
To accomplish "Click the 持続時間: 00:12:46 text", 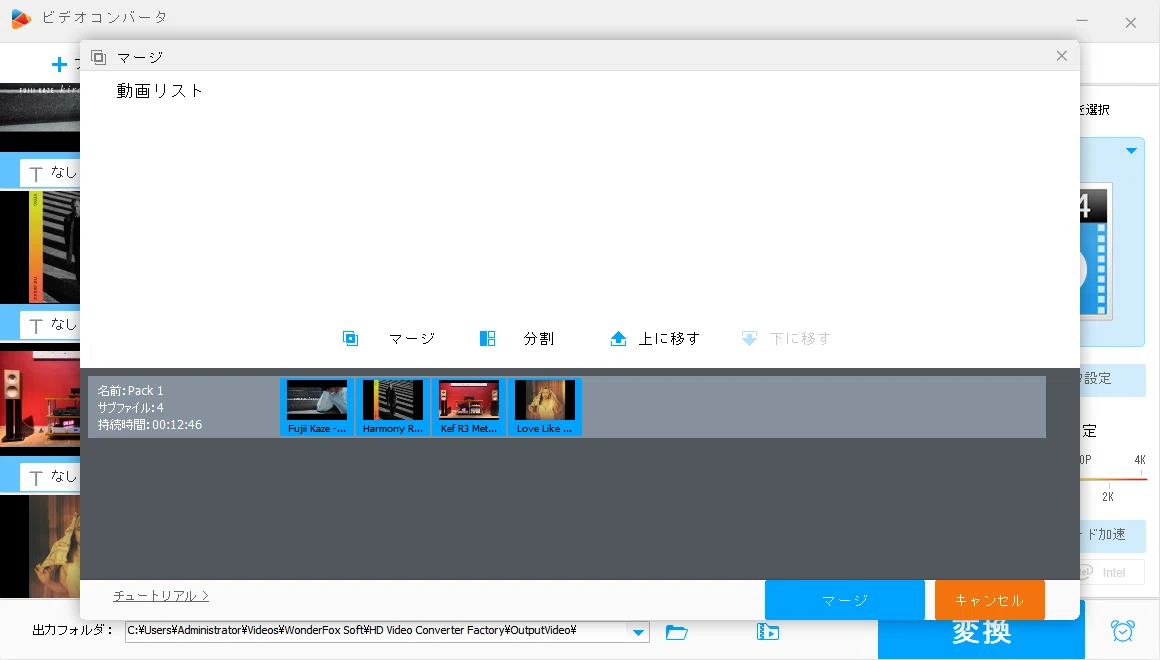I will [x=149, y=425].
